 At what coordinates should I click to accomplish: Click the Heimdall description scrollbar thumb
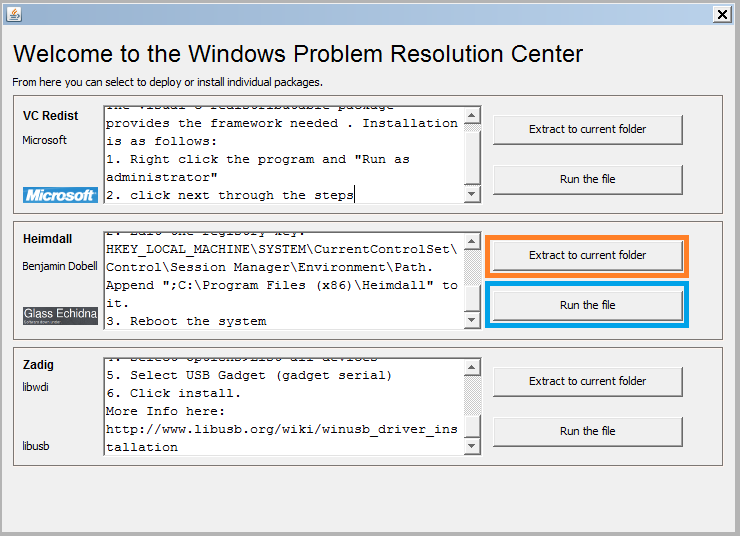point(472,298)
